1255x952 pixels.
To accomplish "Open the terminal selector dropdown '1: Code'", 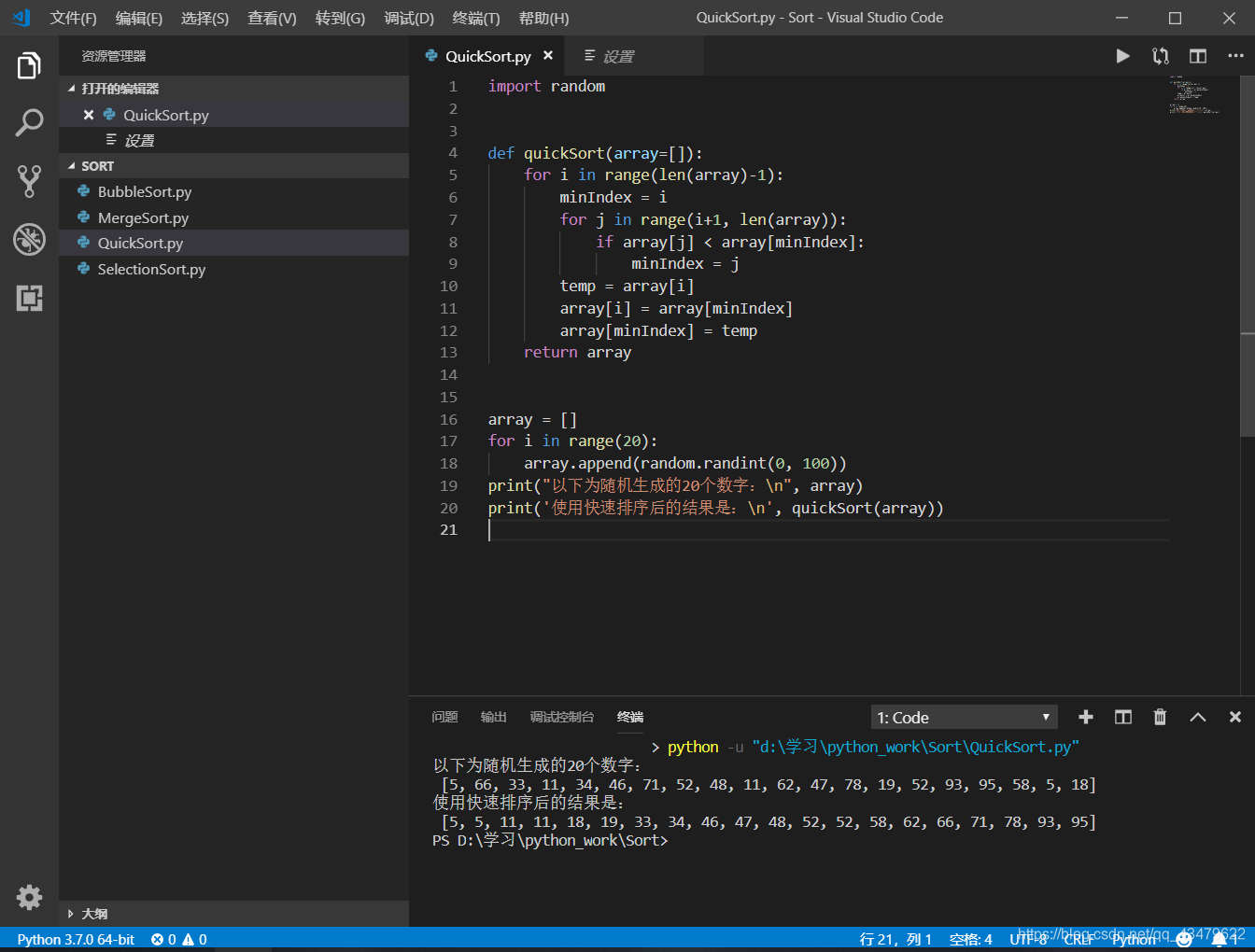I will pyautogui.click(x=964, y=717).
